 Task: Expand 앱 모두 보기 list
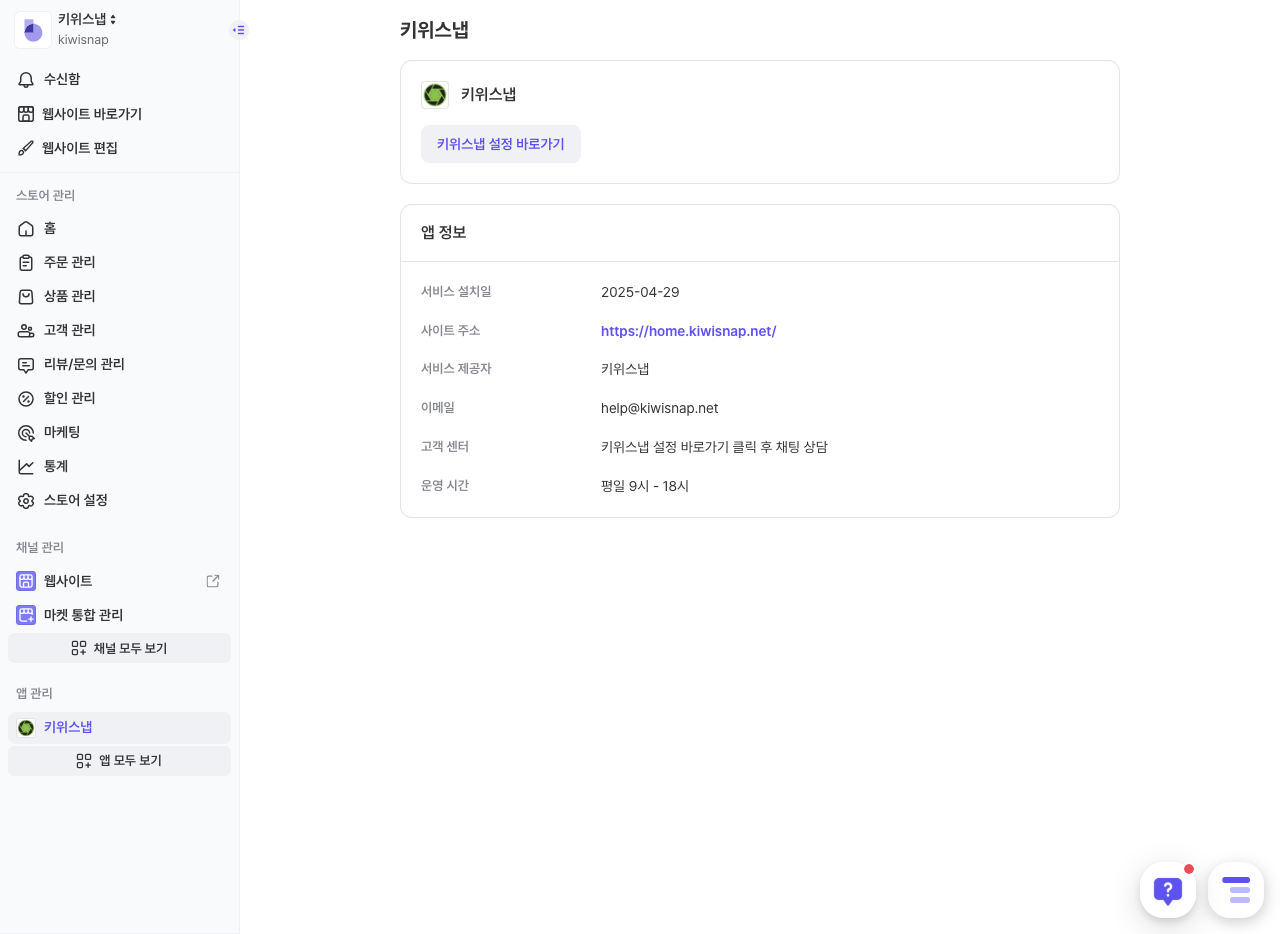pyautogui.click(x=119, y=761)
